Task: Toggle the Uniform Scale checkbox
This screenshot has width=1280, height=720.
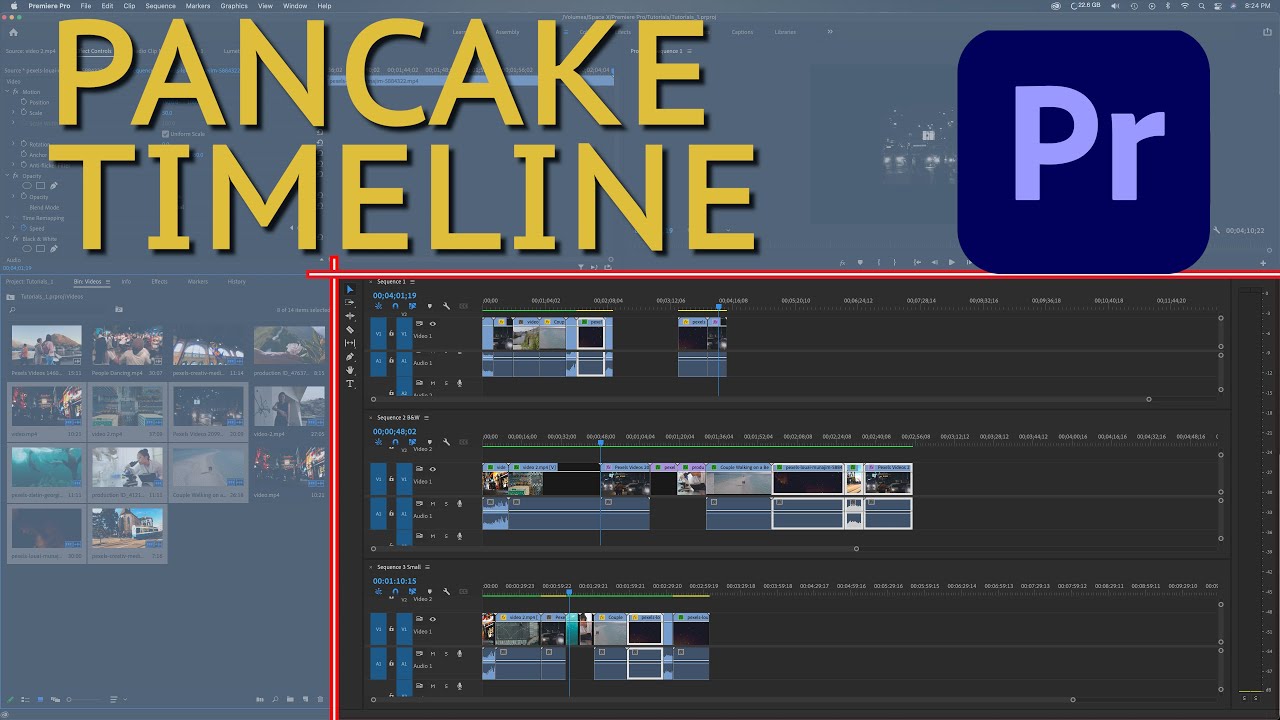Action: (x=166, y=134)
